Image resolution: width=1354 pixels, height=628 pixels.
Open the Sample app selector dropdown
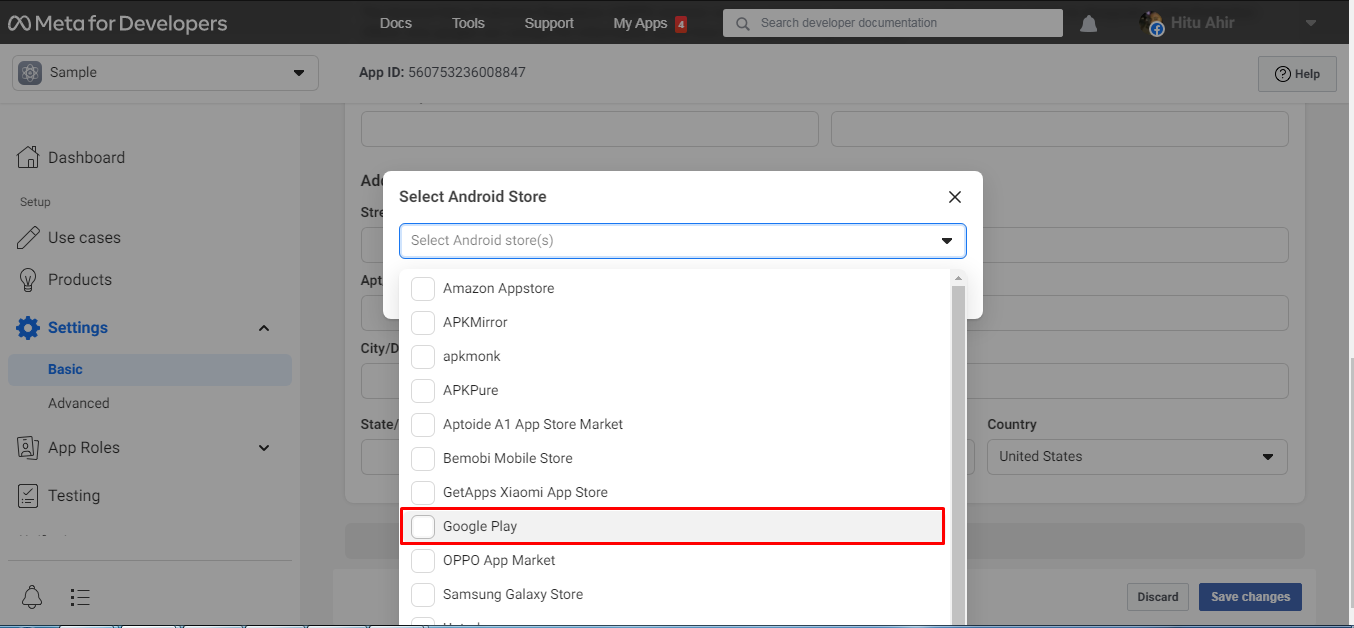pos(165,73)
